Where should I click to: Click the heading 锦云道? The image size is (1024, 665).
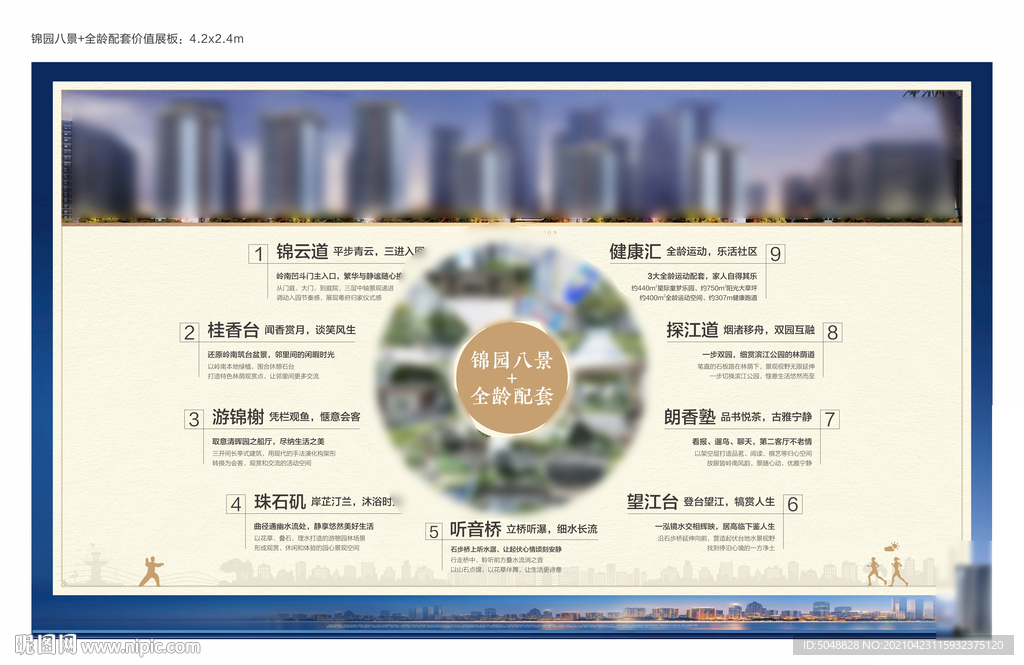pos(302,251)
